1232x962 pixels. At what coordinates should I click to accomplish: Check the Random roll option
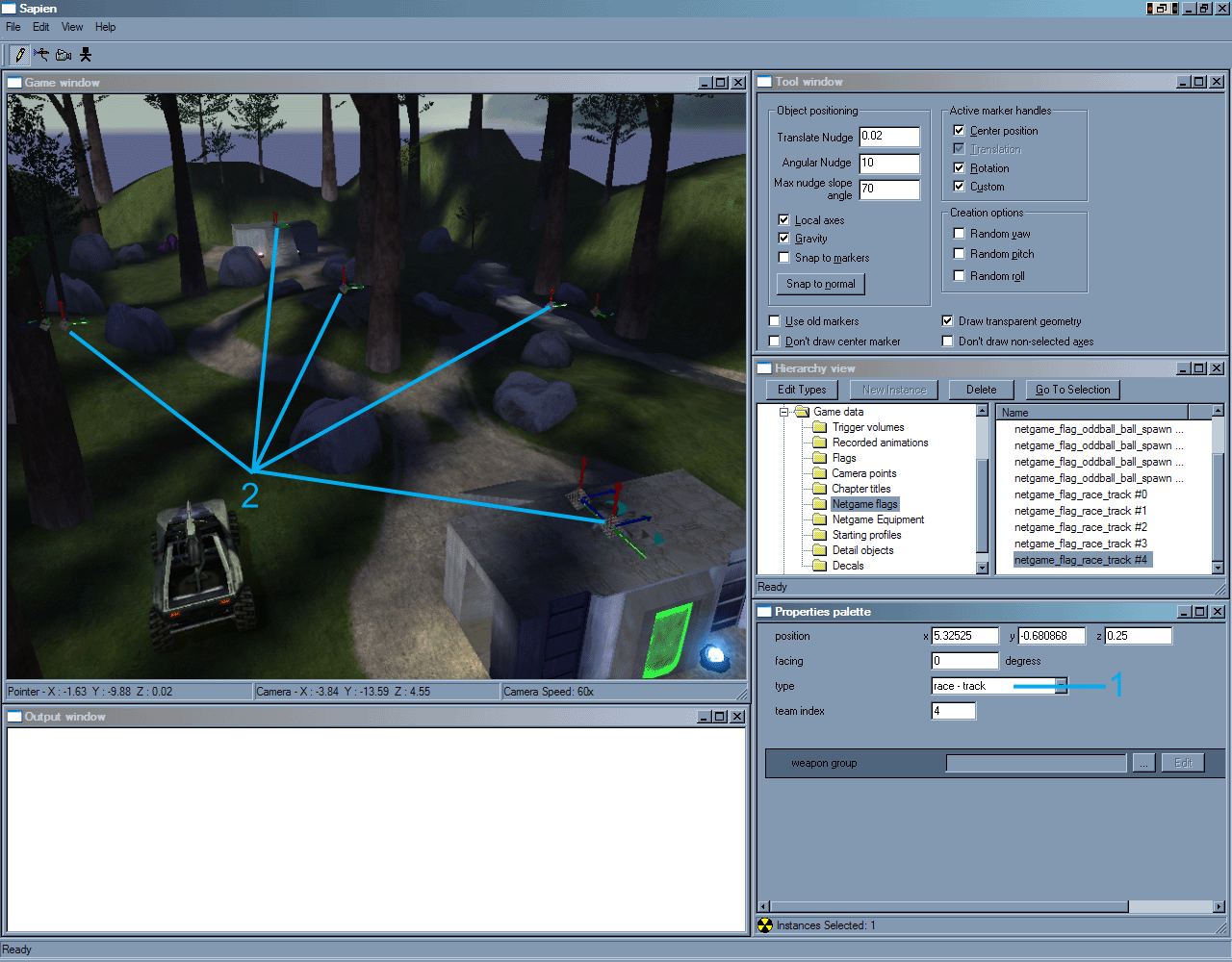click(959, 275)
